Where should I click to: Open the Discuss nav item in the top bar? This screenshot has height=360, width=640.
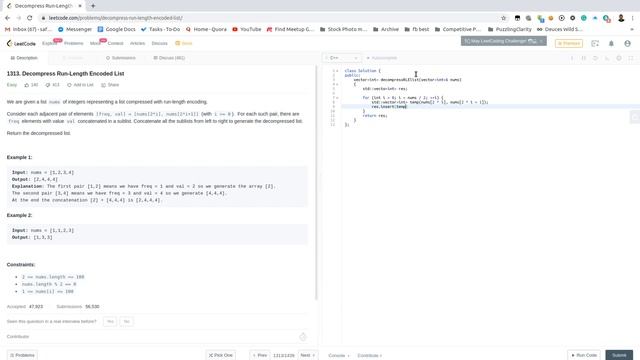pos(160,43)
